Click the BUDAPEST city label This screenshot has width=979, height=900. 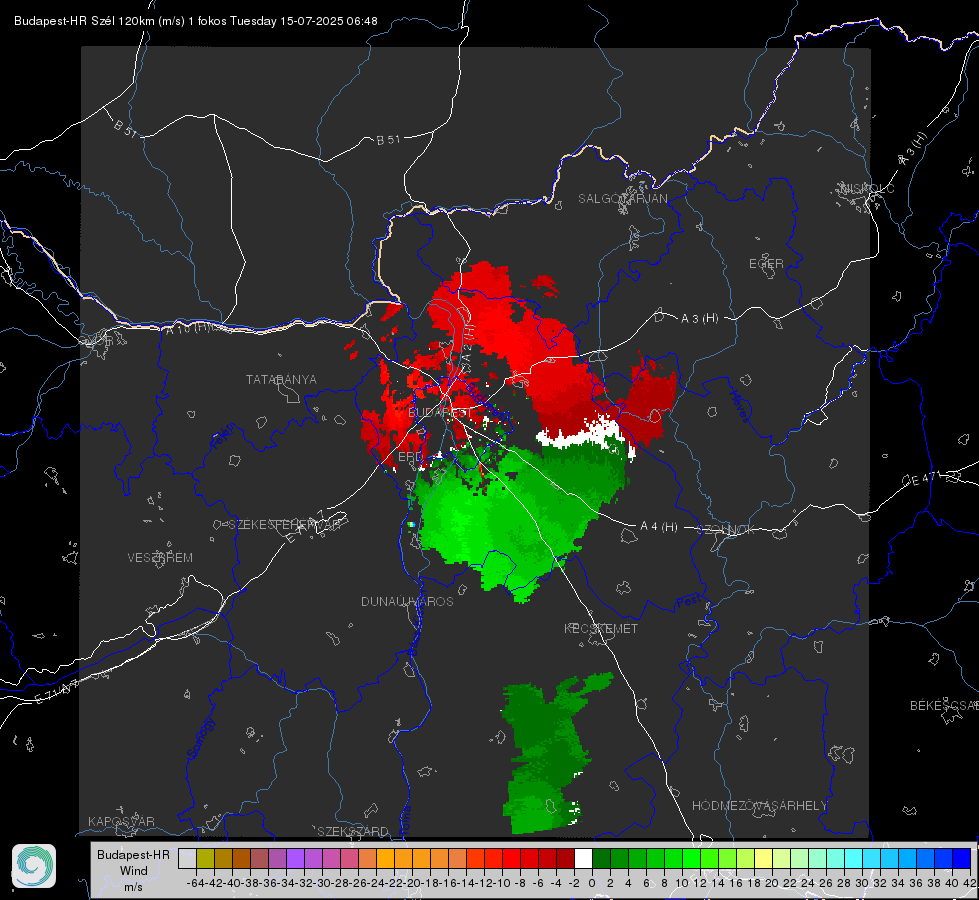click(x=440, y=413)
